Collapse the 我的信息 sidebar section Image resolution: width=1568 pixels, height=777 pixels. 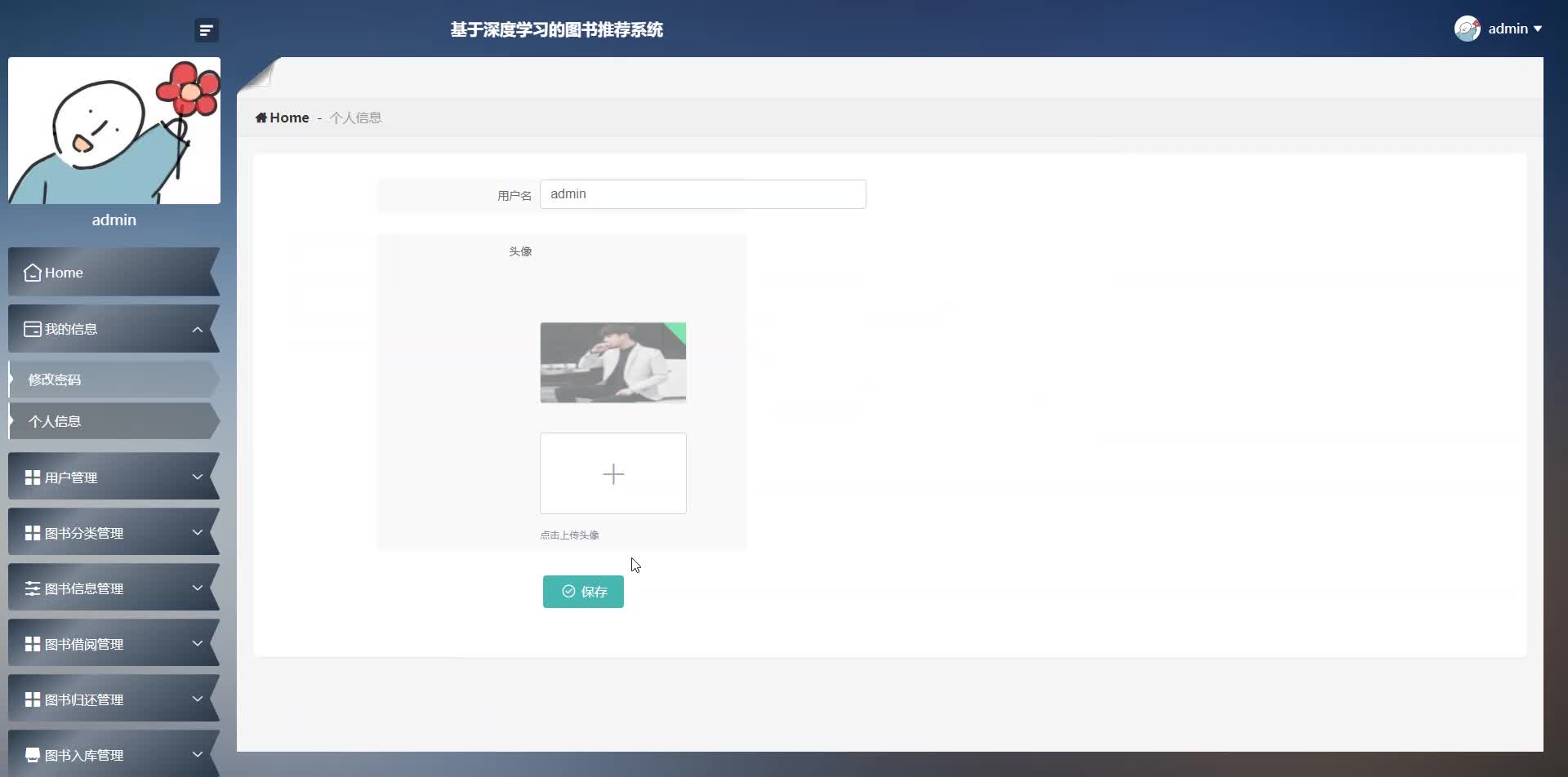[x=198, y=328]
